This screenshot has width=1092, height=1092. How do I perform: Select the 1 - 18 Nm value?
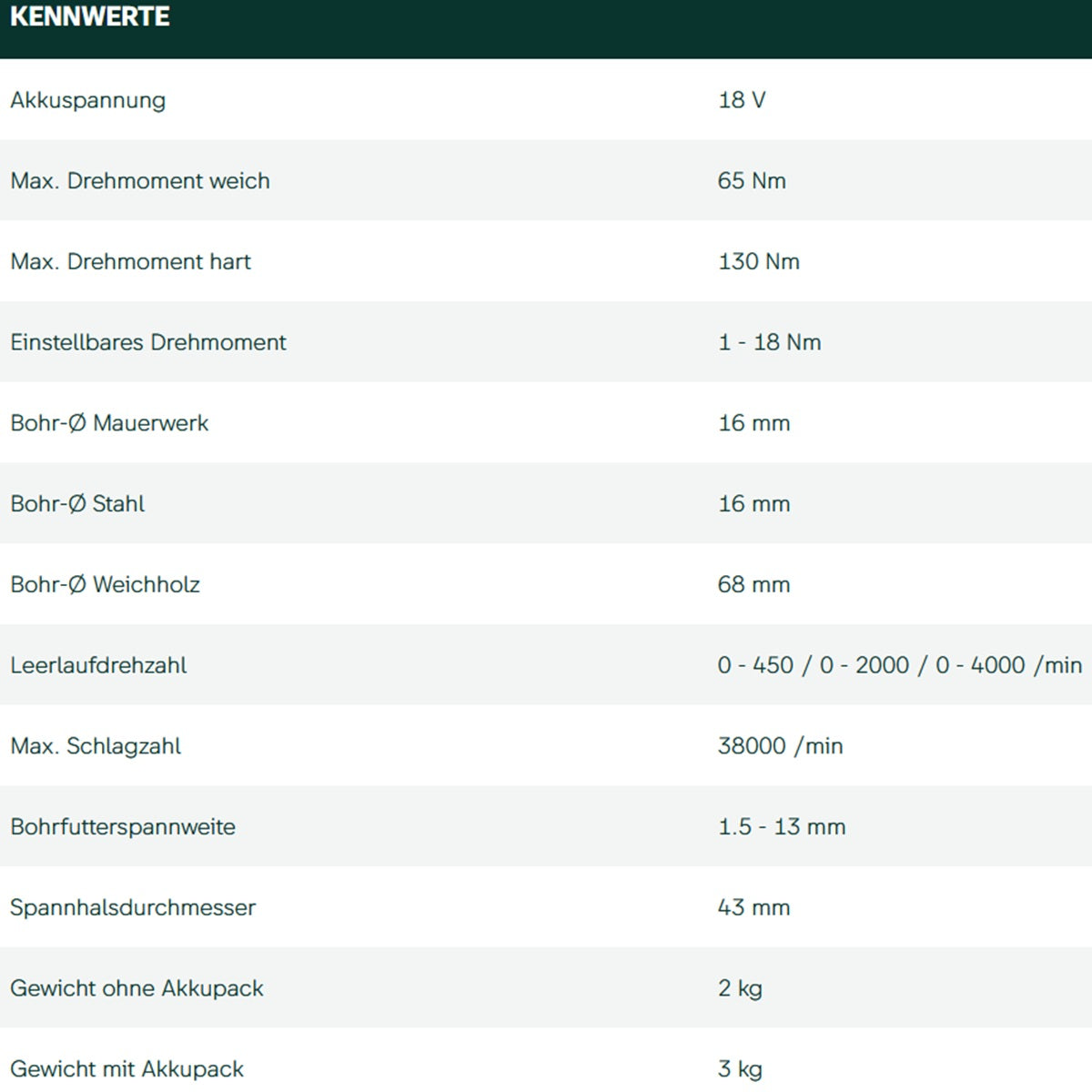(x=770, y=342)
